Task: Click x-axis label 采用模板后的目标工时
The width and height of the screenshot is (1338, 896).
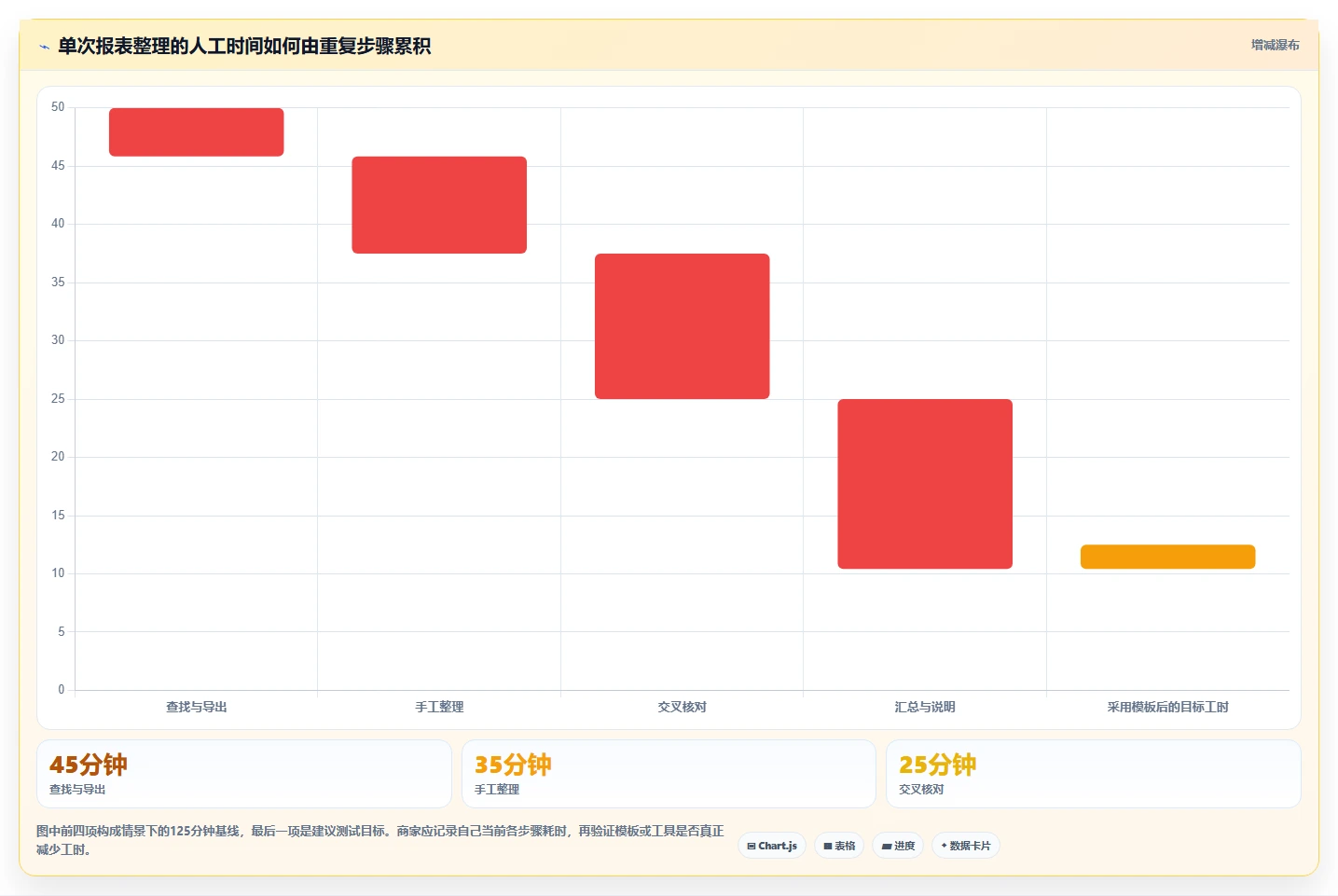Action: (x=1168, y=707)
